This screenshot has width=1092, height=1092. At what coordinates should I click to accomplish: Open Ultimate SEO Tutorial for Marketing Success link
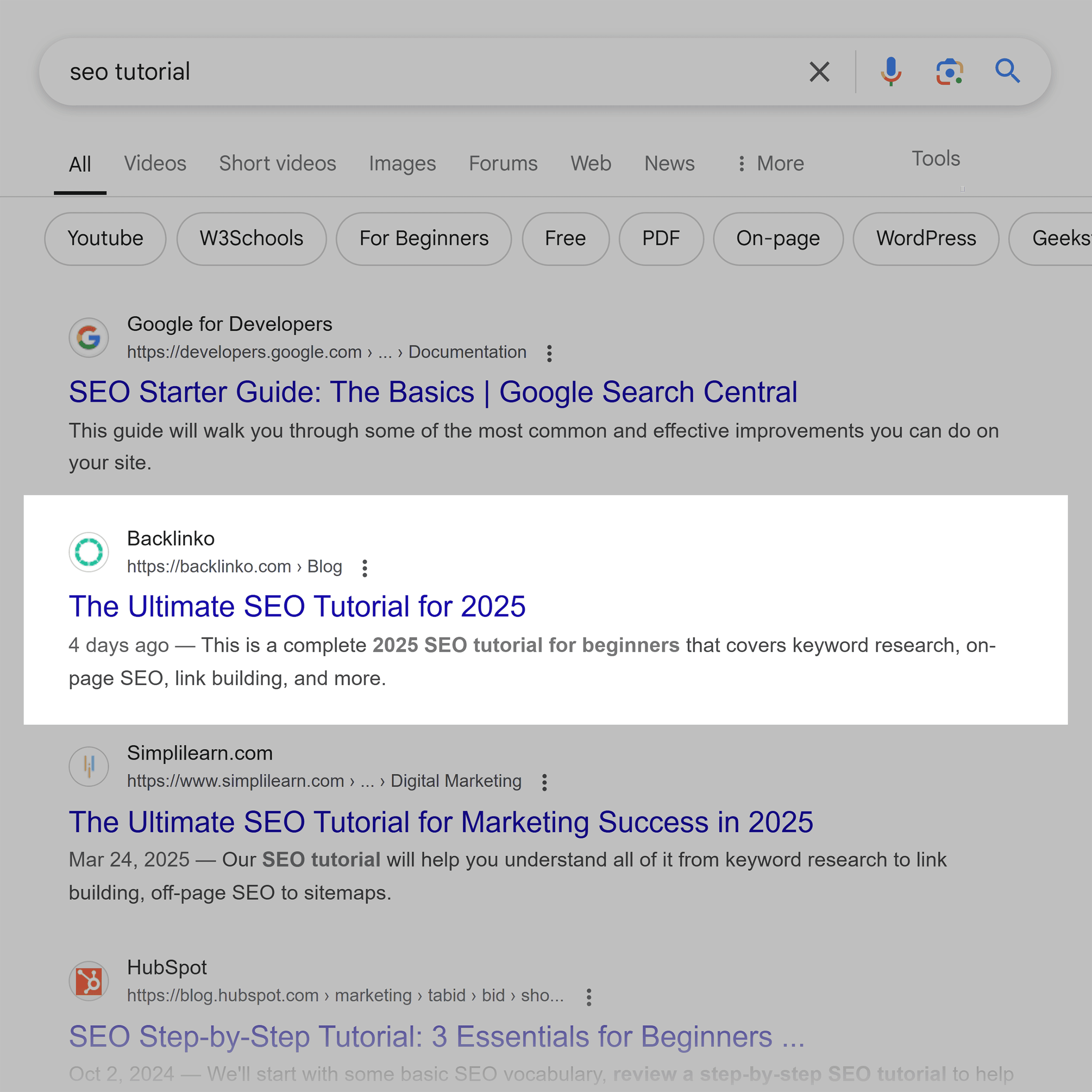coord(441,822)
